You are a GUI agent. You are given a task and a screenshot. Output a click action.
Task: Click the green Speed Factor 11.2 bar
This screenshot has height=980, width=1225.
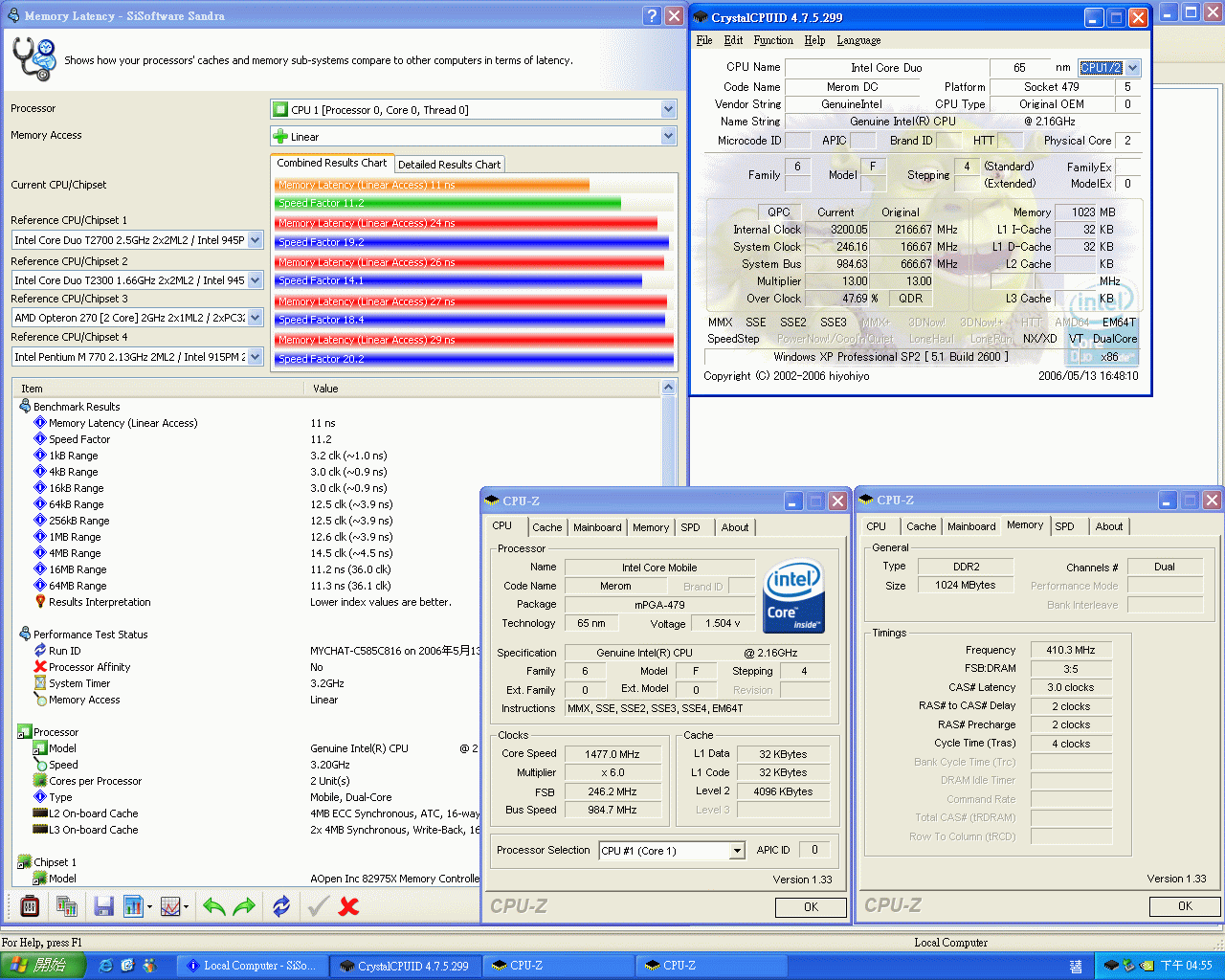448,203
